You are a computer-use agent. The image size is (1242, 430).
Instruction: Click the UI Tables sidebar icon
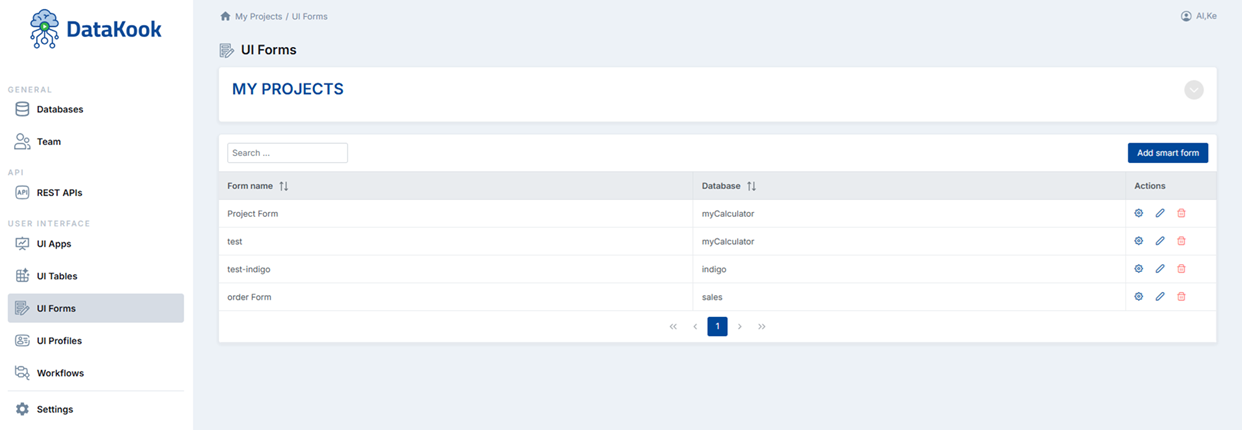pos(22,276)
